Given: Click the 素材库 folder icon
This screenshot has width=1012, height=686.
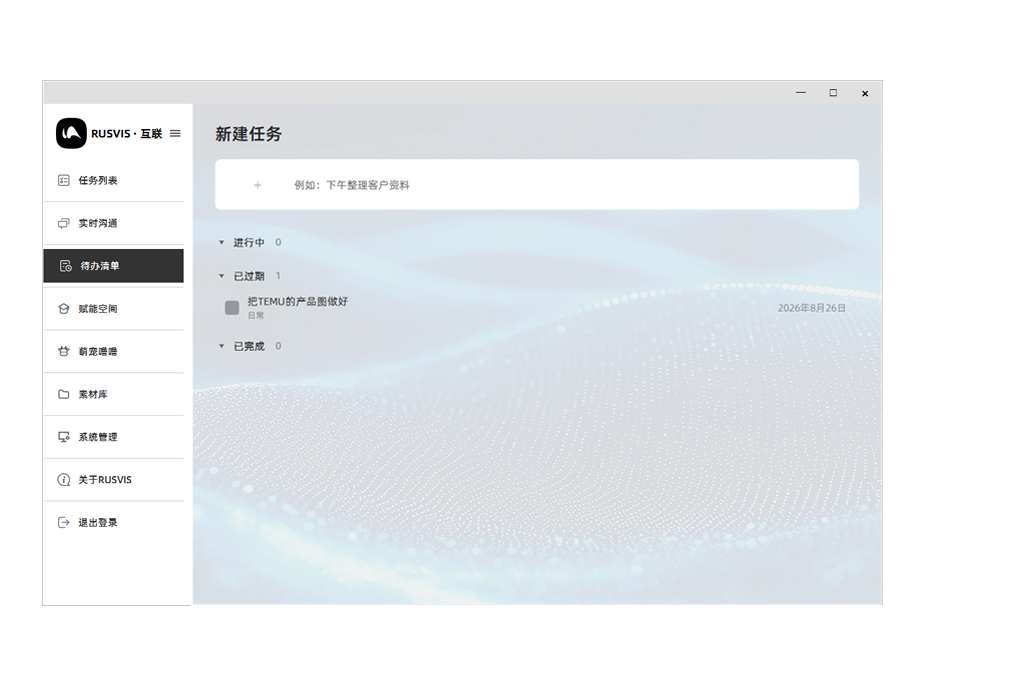Looking at the screenshot, I should (63, 394).
